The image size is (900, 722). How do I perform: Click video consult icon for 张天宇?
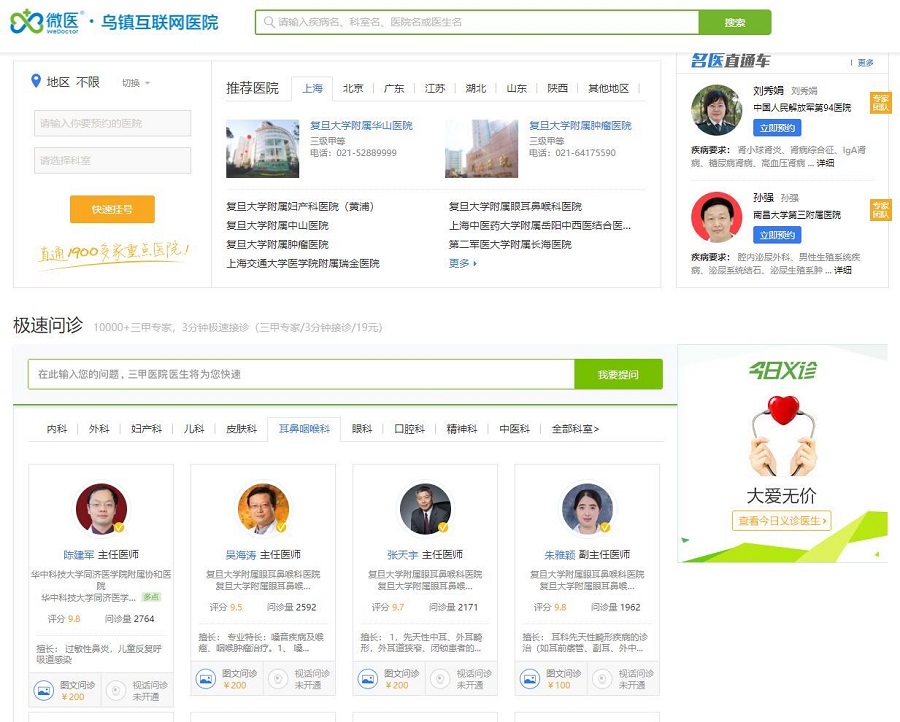pos(440,679)
